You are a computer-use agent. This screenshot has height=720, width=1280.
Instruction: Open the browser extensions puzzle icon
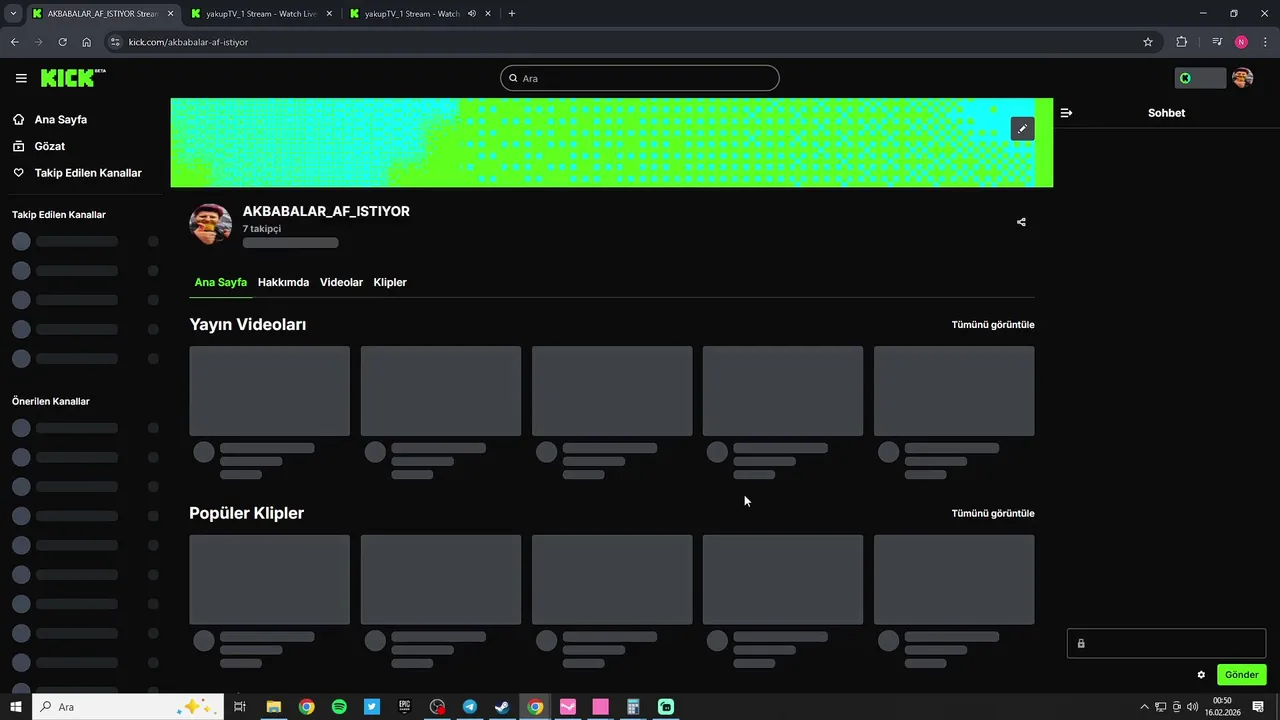[1182, 42]
